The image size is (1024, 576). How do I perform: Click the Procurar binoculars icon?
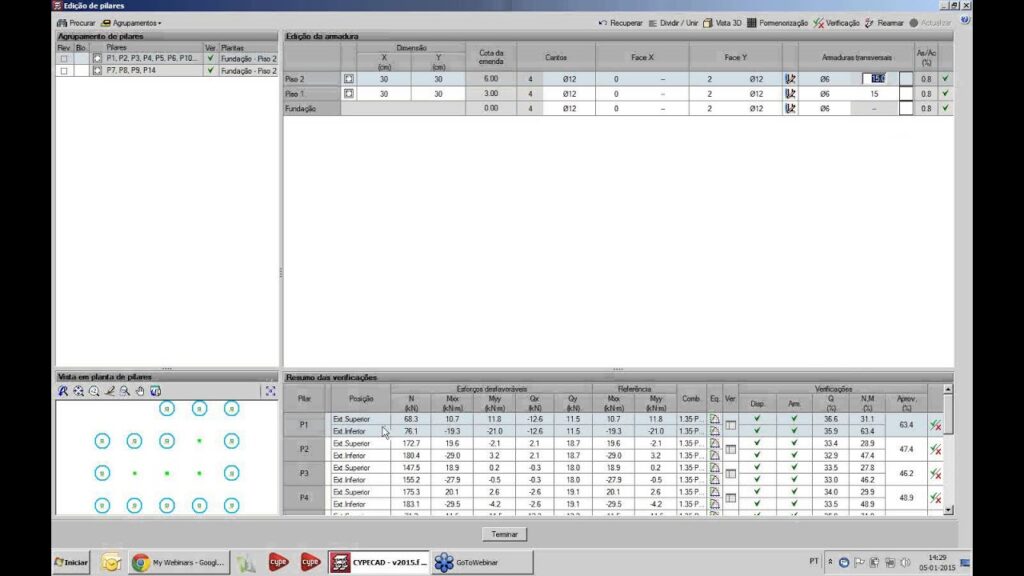tap(62, 22)
